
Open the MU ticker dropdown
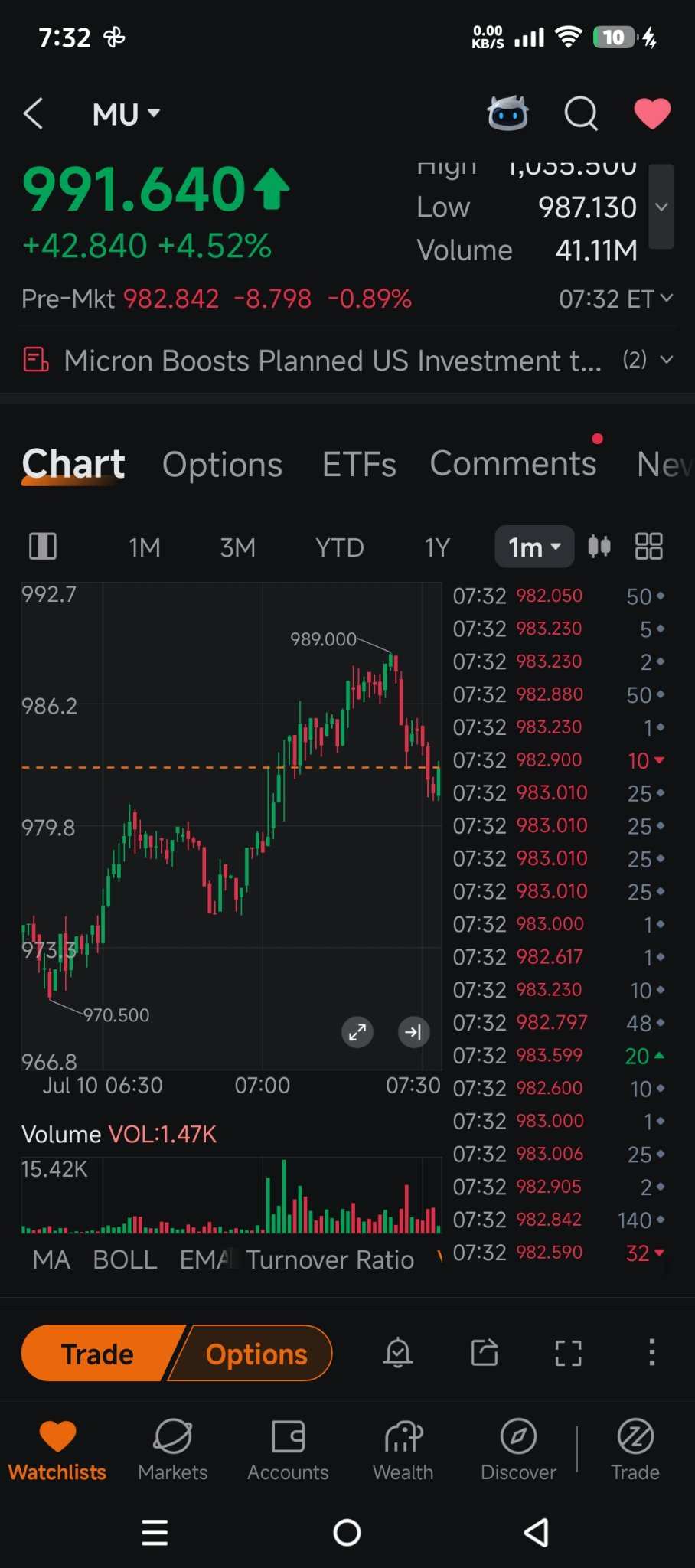pos(126,114)
